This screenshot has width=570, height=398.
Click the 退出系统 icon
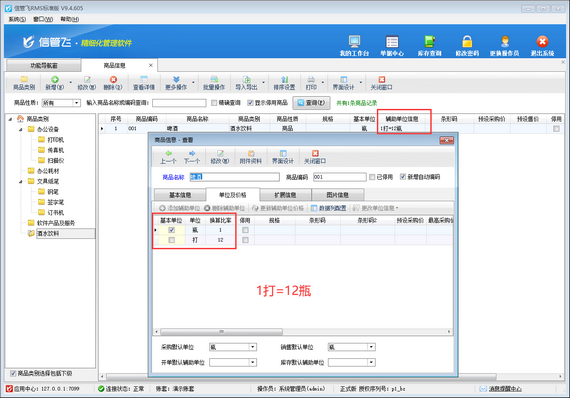pos(542,42)
